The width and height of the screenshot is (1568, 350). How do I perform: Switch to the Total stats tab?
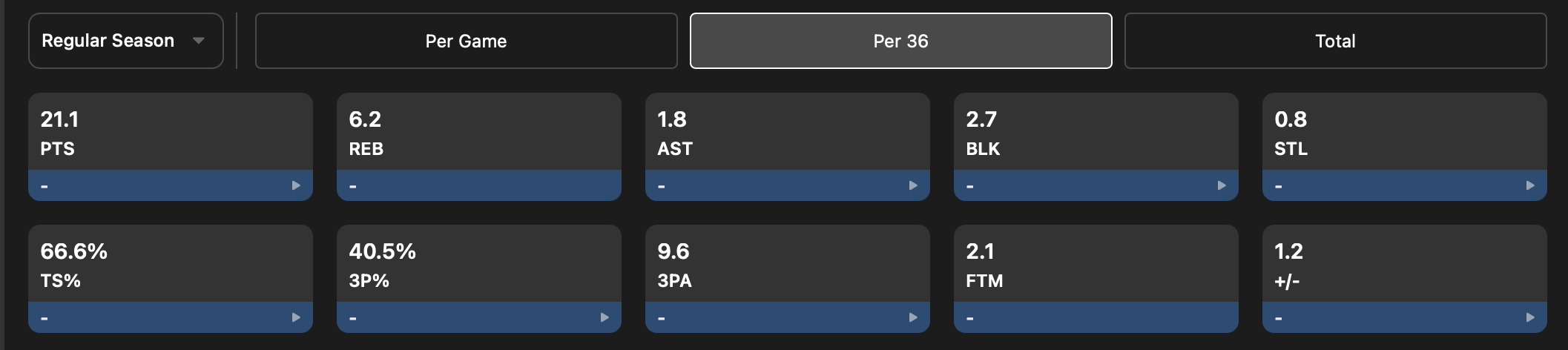[x=1335, y=41]
